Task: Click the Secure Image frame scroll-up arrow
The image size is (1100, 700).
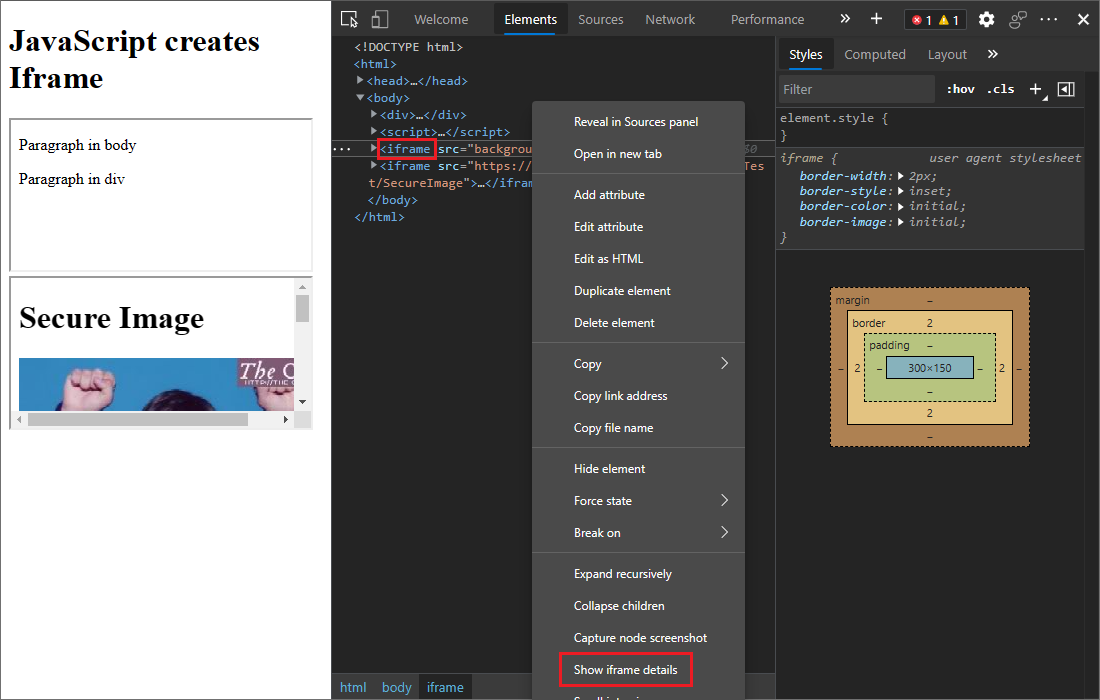Action: tap(302, 286)
